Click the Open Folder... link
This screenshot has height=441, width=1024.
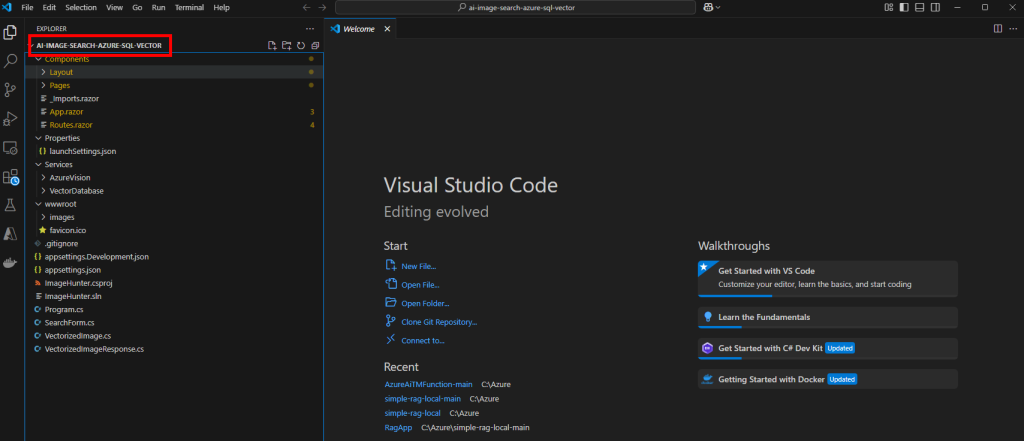click(x=425, y=303)
